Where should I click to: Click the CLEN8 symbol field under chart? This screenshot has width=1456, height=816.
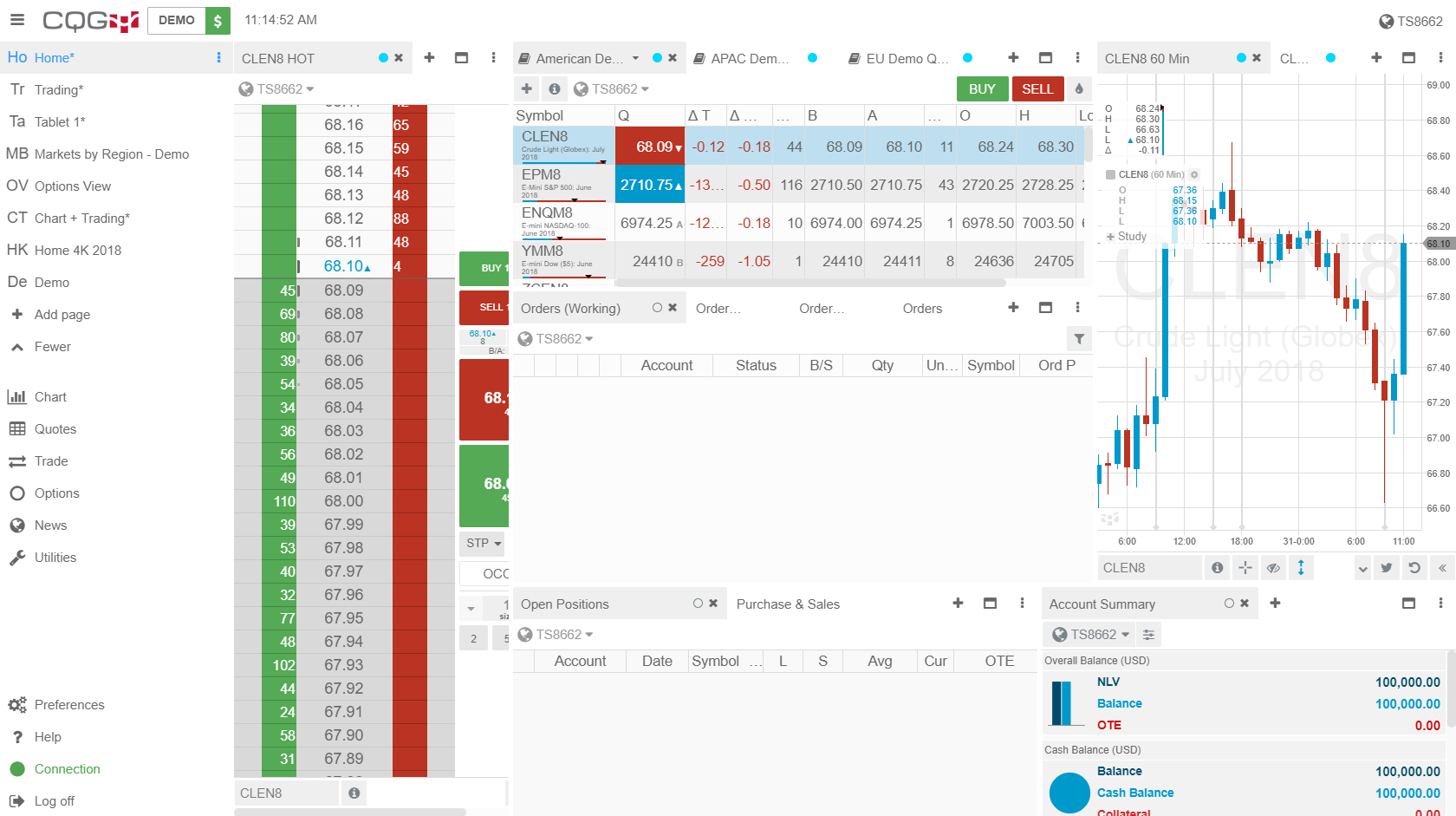click(x=1148, y=568)
